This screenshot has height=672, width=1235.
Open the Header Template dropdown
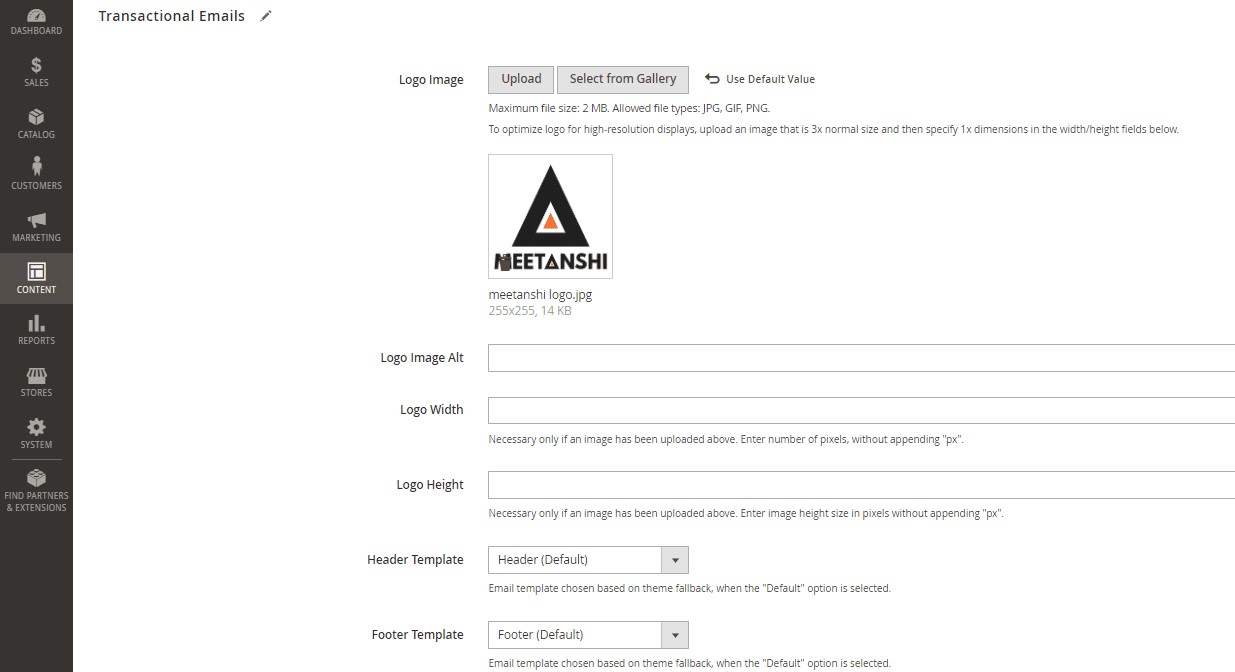[587, 560]
